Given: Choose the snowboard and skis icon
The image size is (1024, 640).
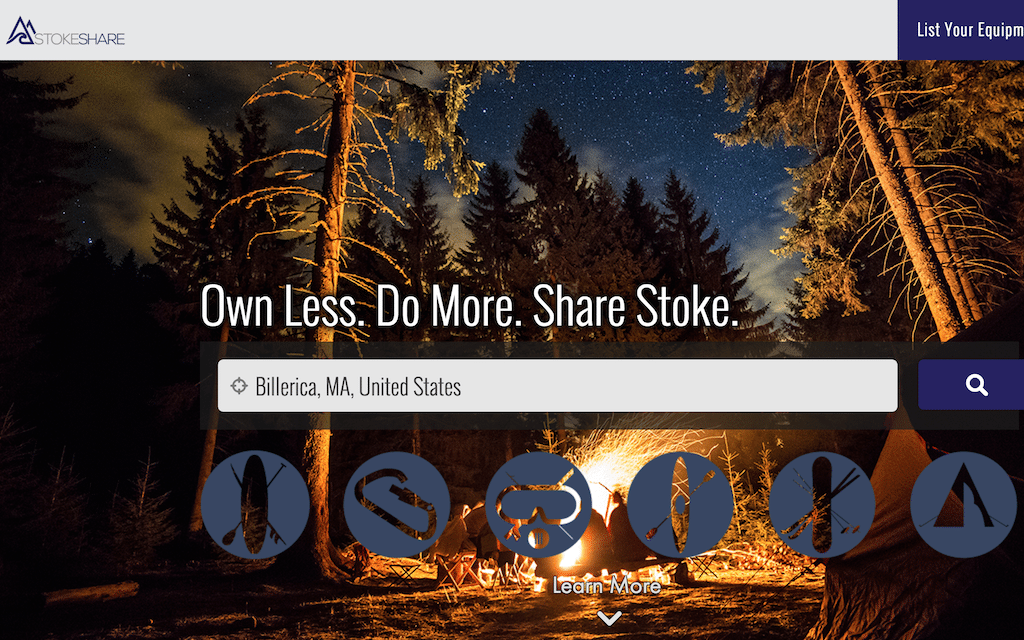Looking at the screenshot, I should 822,504.
